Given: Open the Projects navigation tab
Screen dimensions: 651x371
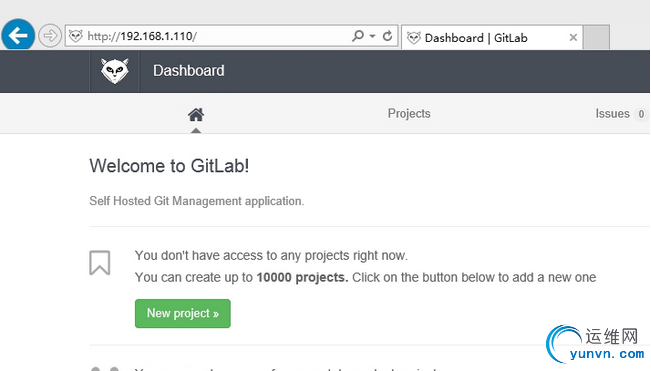Looking at the screenshot, I should tap(409, 114).
